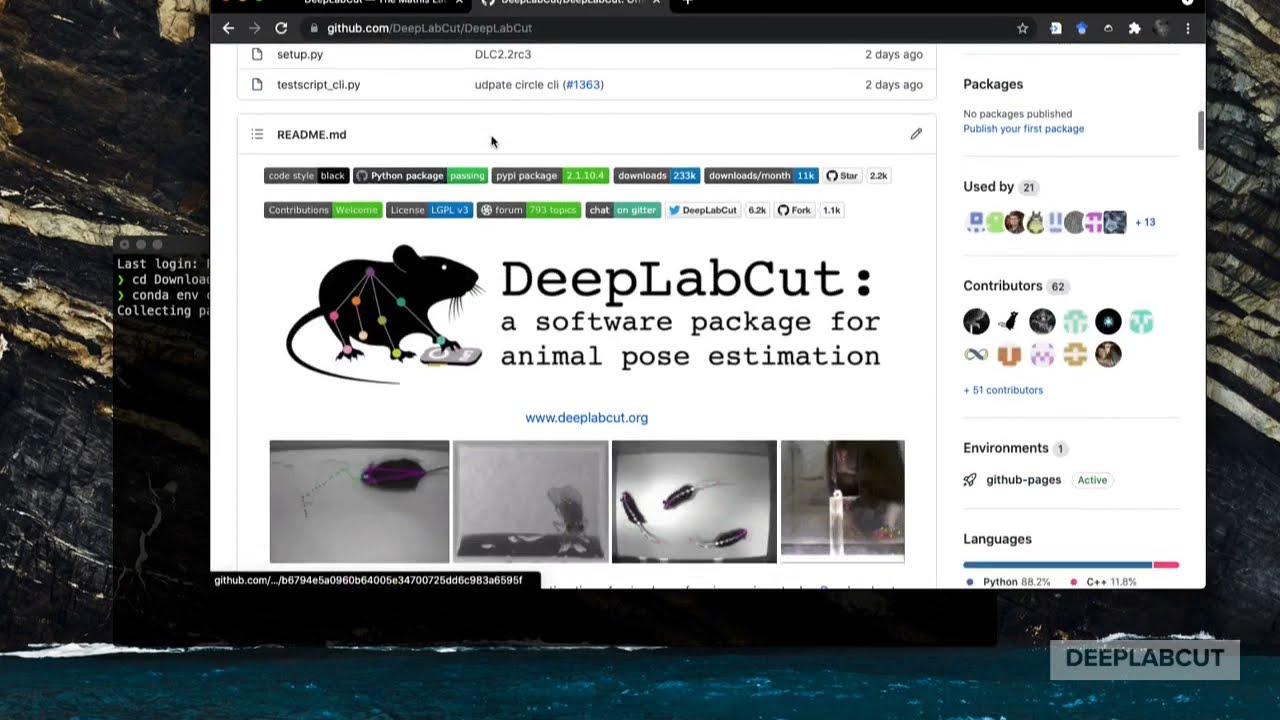Click the DeepLabCut mouse logo

click(x=383, y=313)
